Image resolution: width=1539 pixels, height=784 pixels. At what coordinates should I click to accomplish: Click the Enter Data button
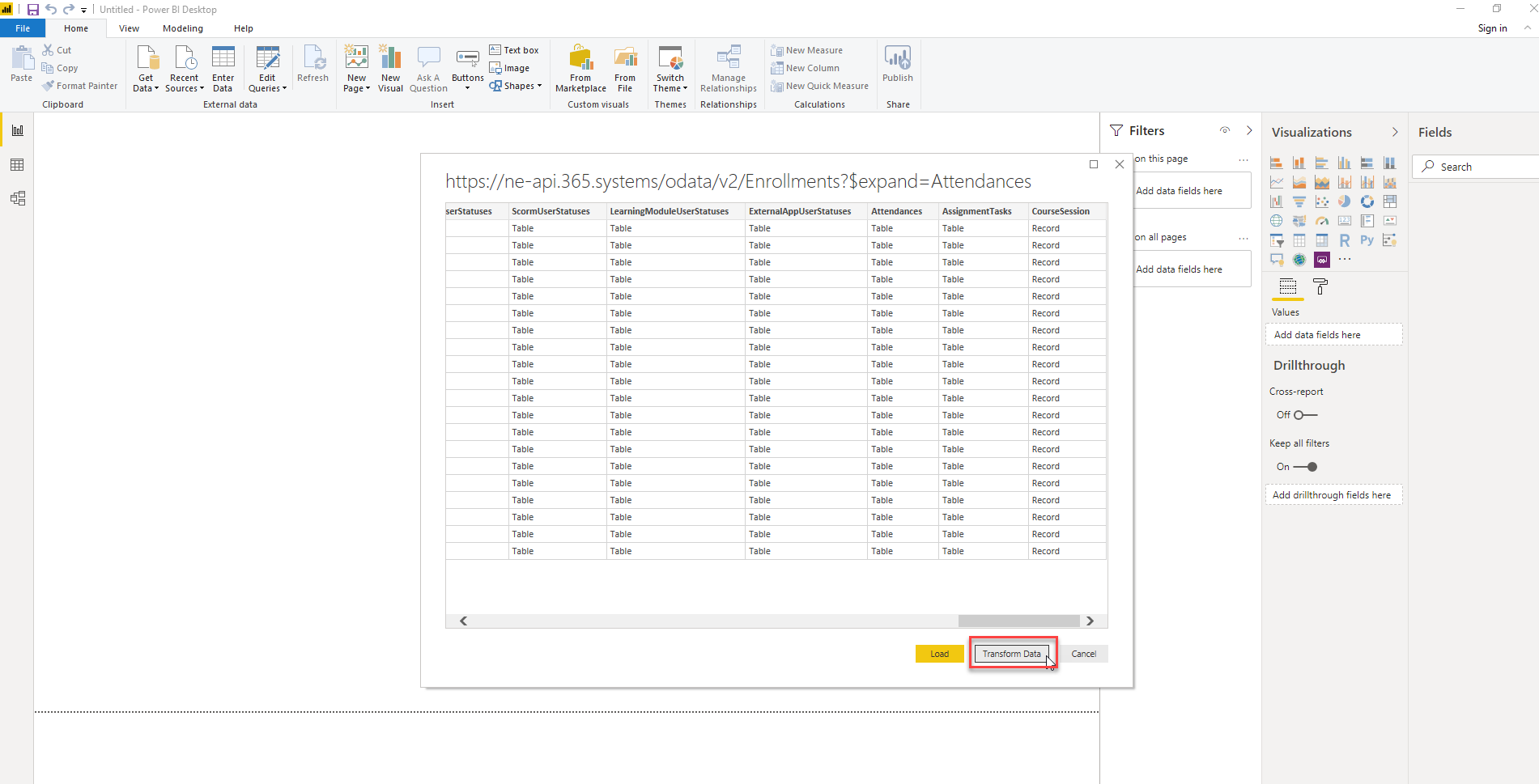[223, 69]
